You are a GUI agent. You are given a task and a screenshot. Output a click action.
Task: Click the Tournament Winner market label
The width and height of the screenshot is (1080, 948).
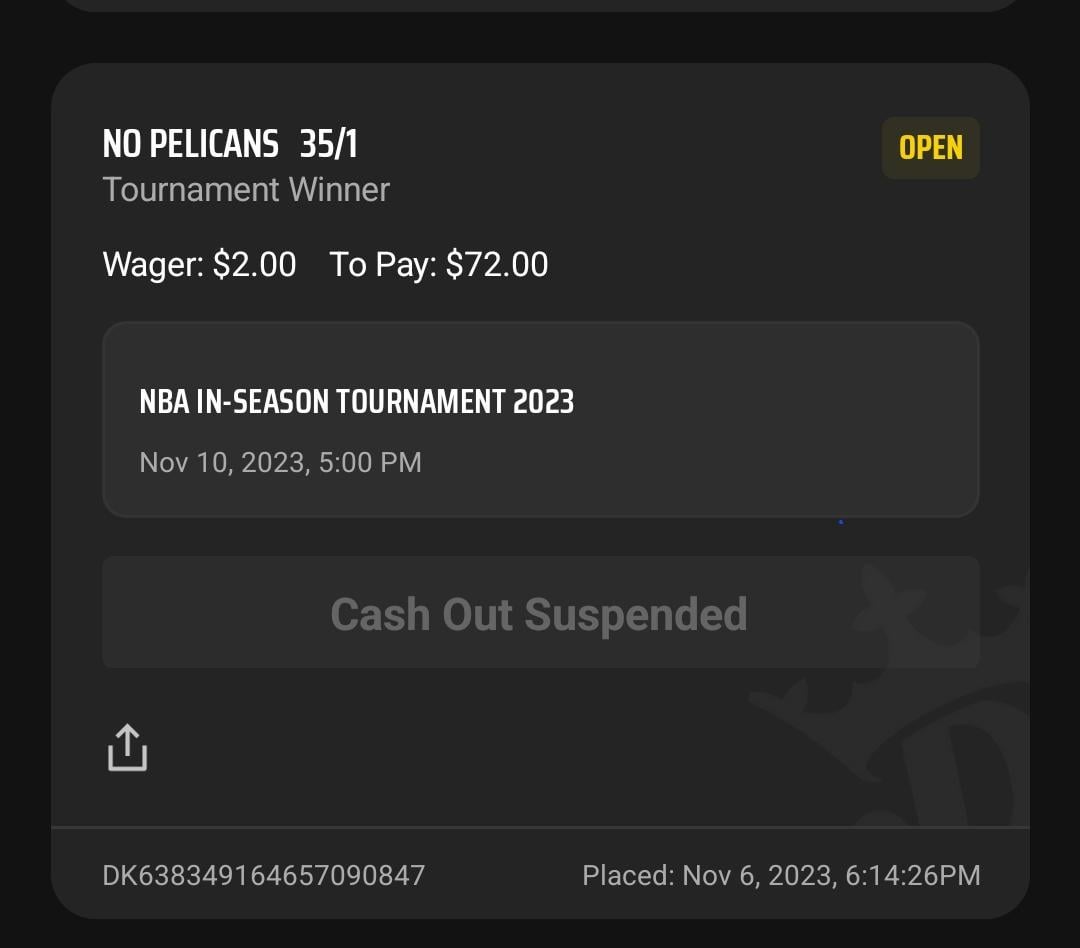click(x=246, y=189)
